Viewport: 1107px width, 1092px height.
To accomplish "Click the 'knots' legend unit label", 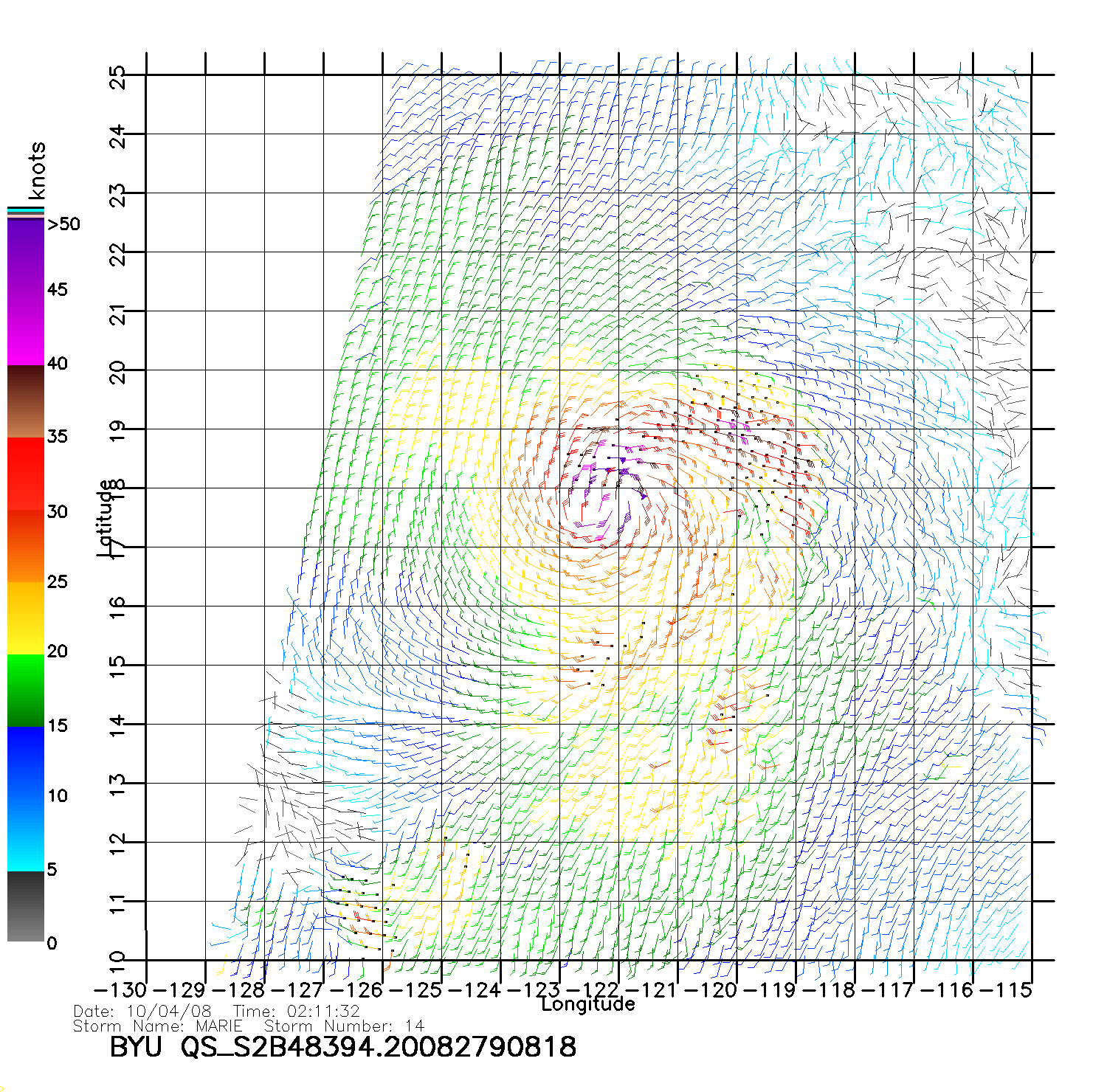I will 37,170.
